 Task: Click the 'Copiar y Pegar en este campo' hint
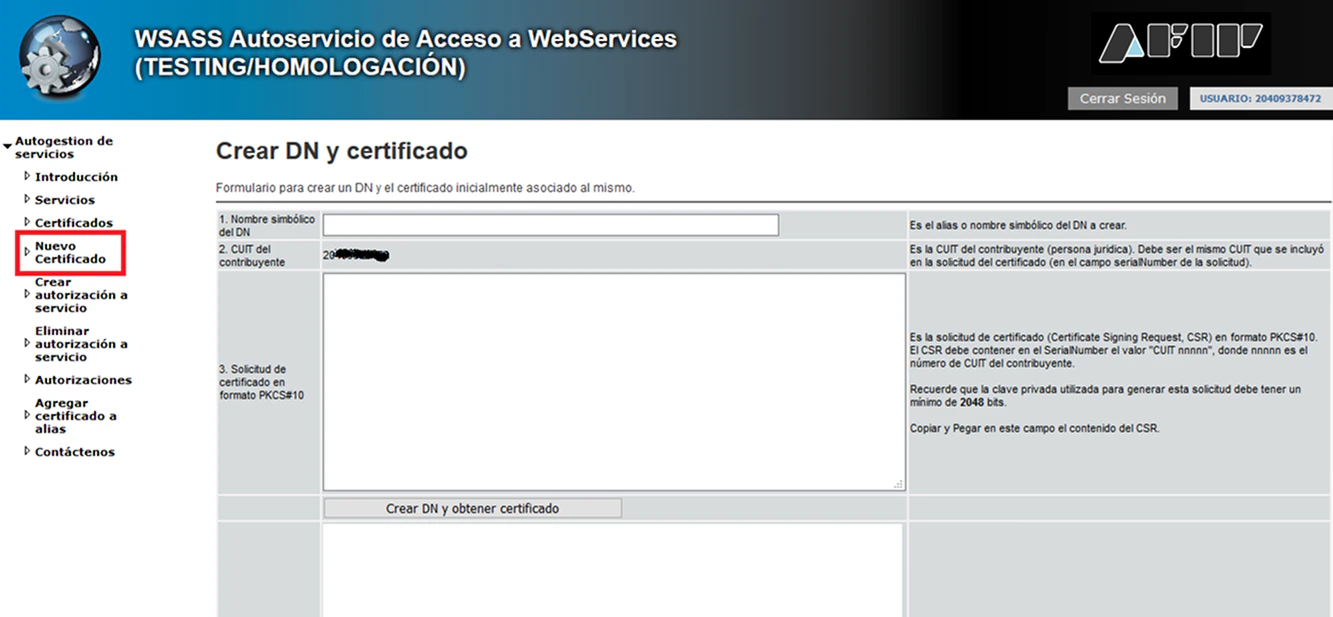coord(1037,428)
